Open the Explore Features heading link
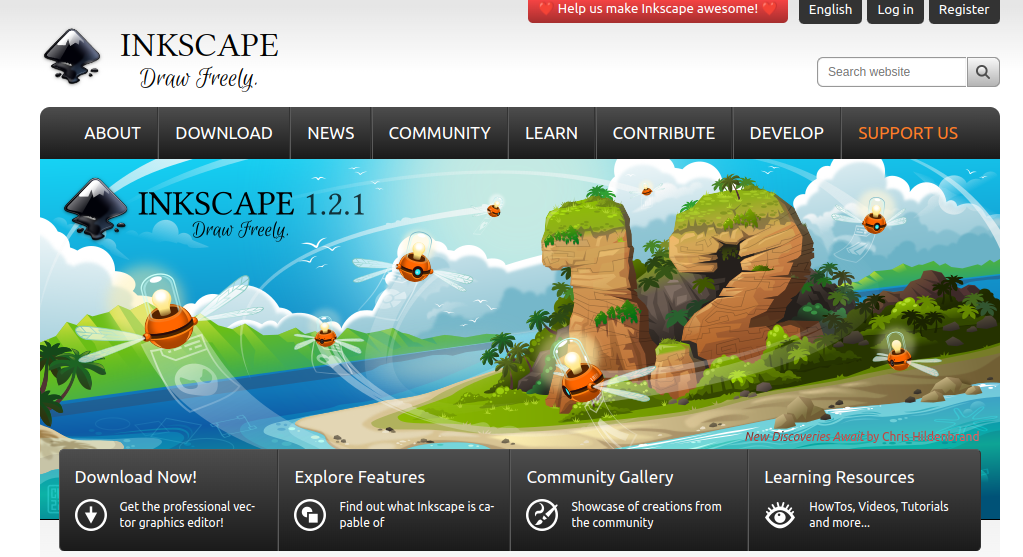Viewport: 1023px width, 557px height. [x=359, y=477]
